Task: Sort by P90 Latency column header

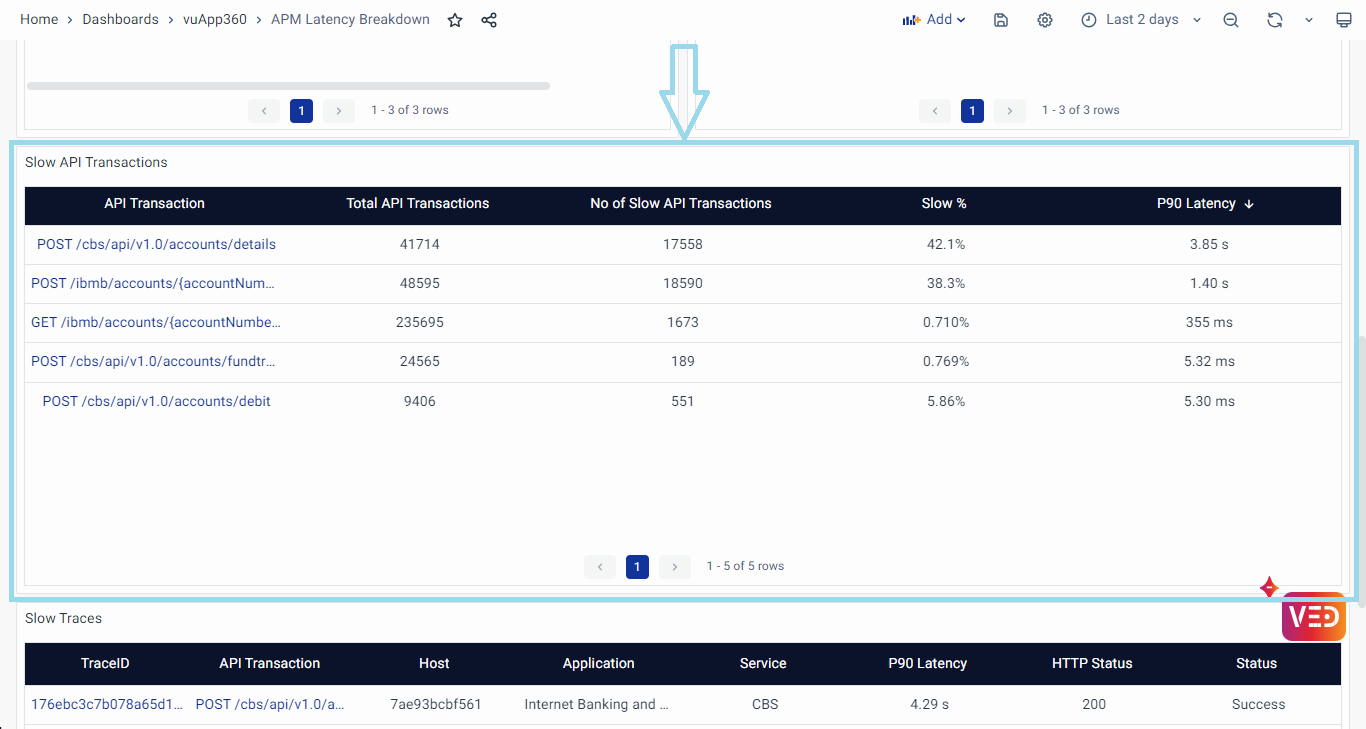Action: click(1196, 203)
